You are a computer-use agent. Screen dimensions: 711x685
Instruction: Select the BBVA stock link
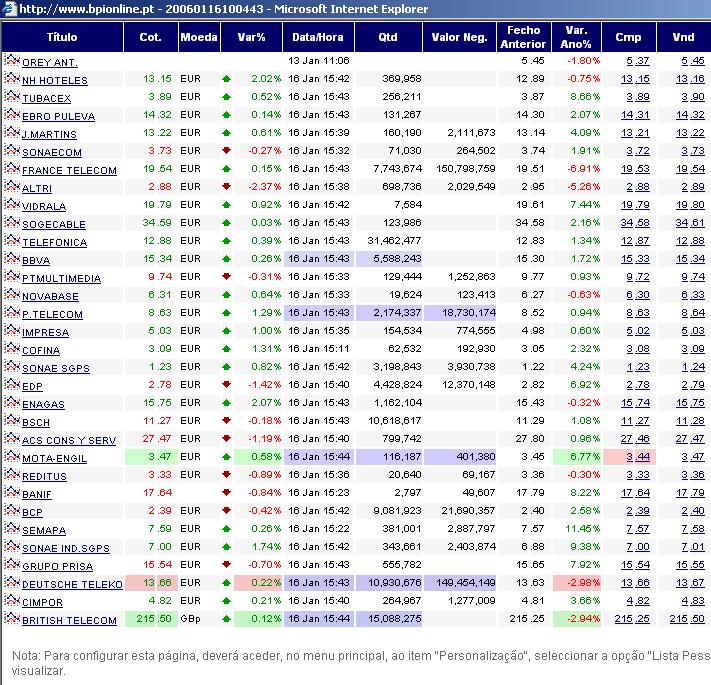tap(36, 260)
